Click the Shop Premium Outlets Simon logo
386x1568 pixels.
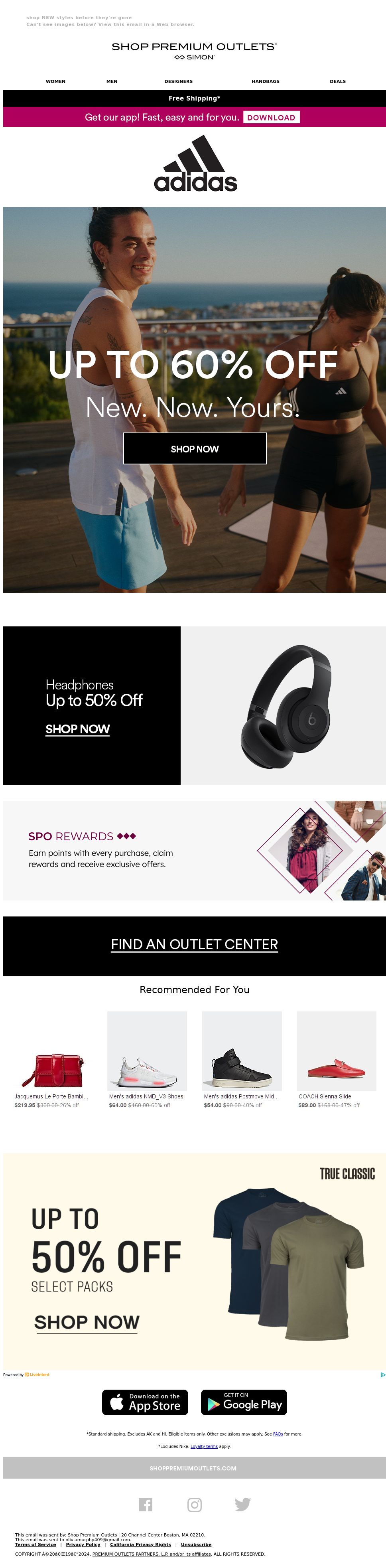(194, 51)
